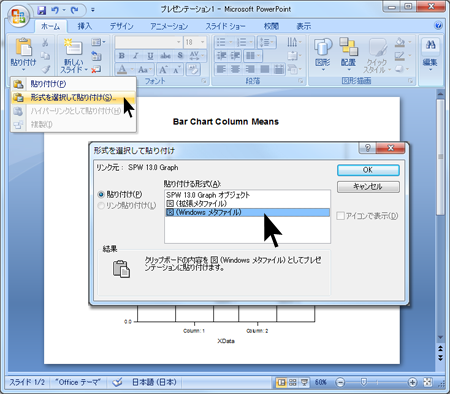The width and height of the screenshot is (450, 394).
Task: Toggle underline formatting
Action: 150,56
